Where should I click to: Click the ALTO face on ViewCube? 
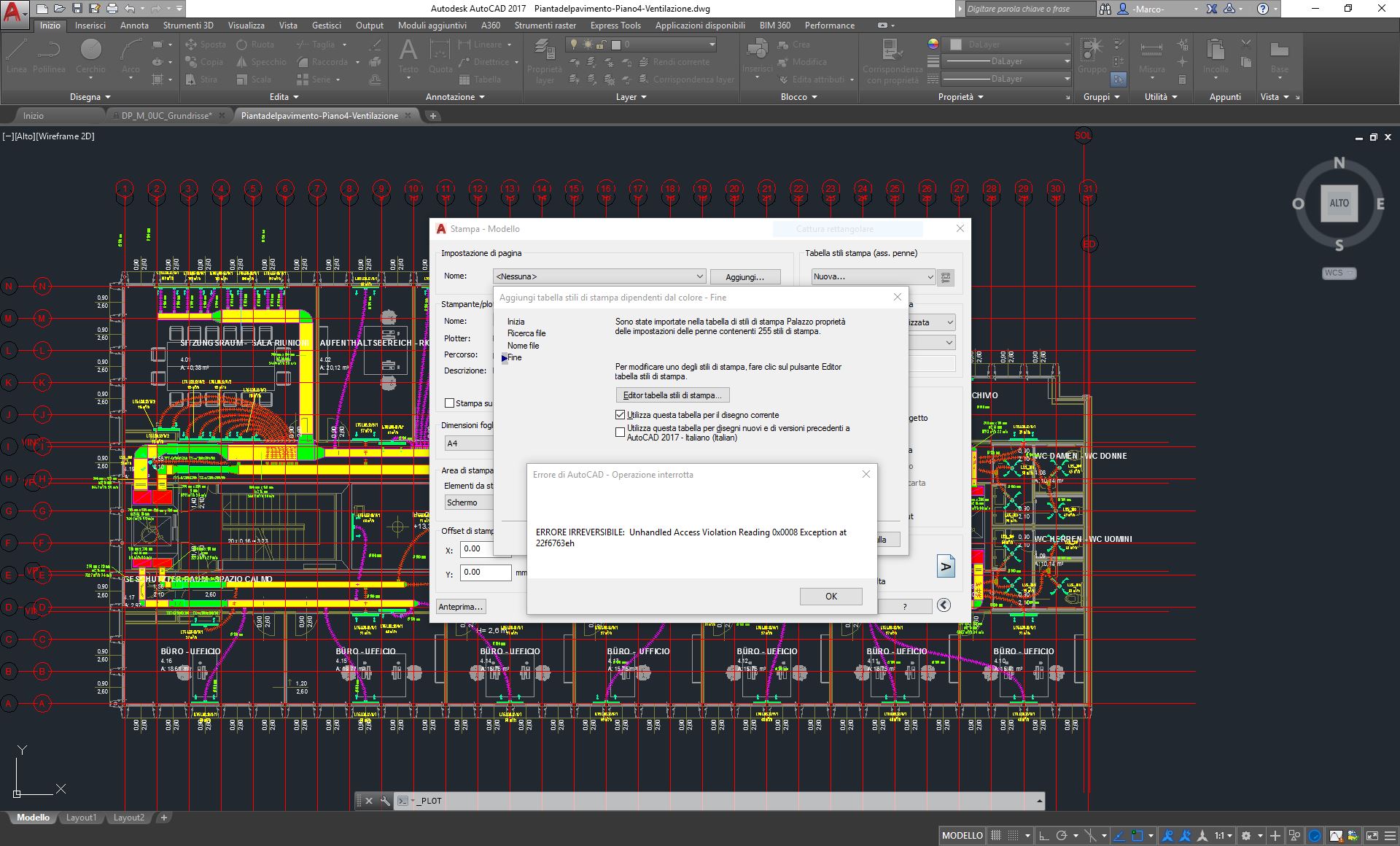(1339, 203)
